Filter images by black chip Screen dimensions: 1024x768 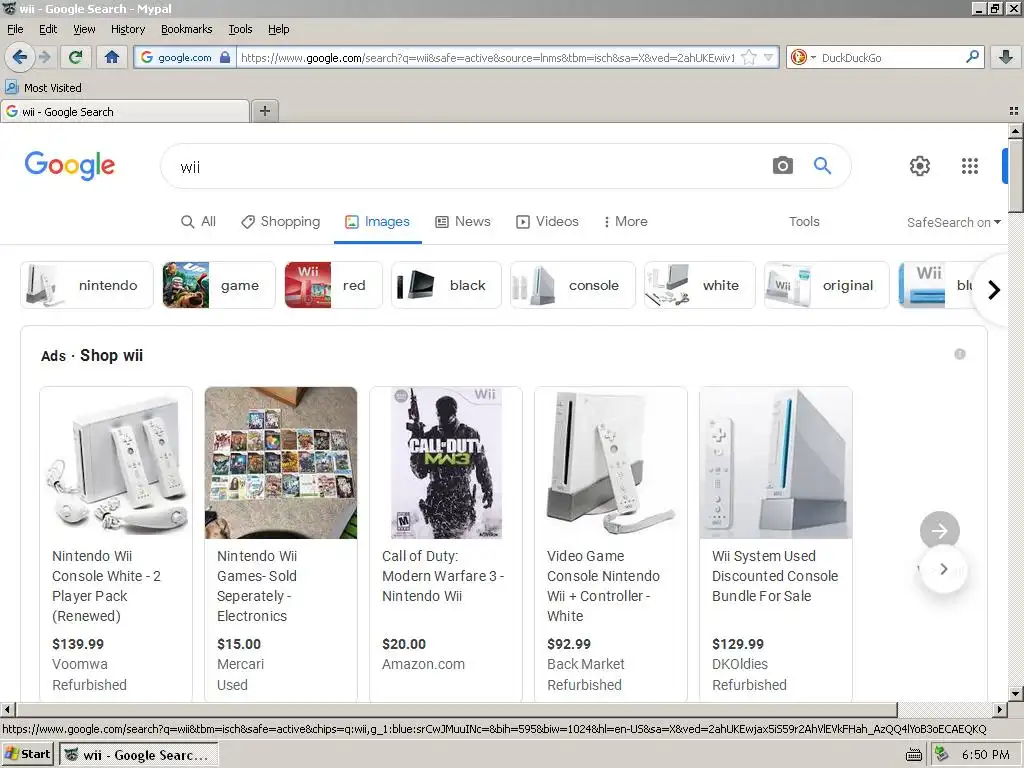point(446,285)
